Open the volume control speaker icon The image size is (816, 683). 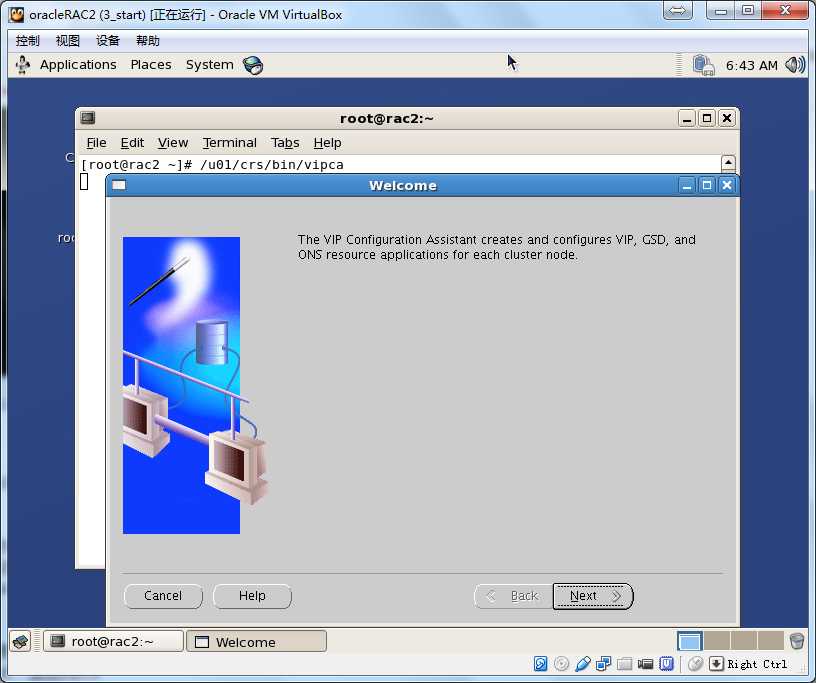[795, 65]
